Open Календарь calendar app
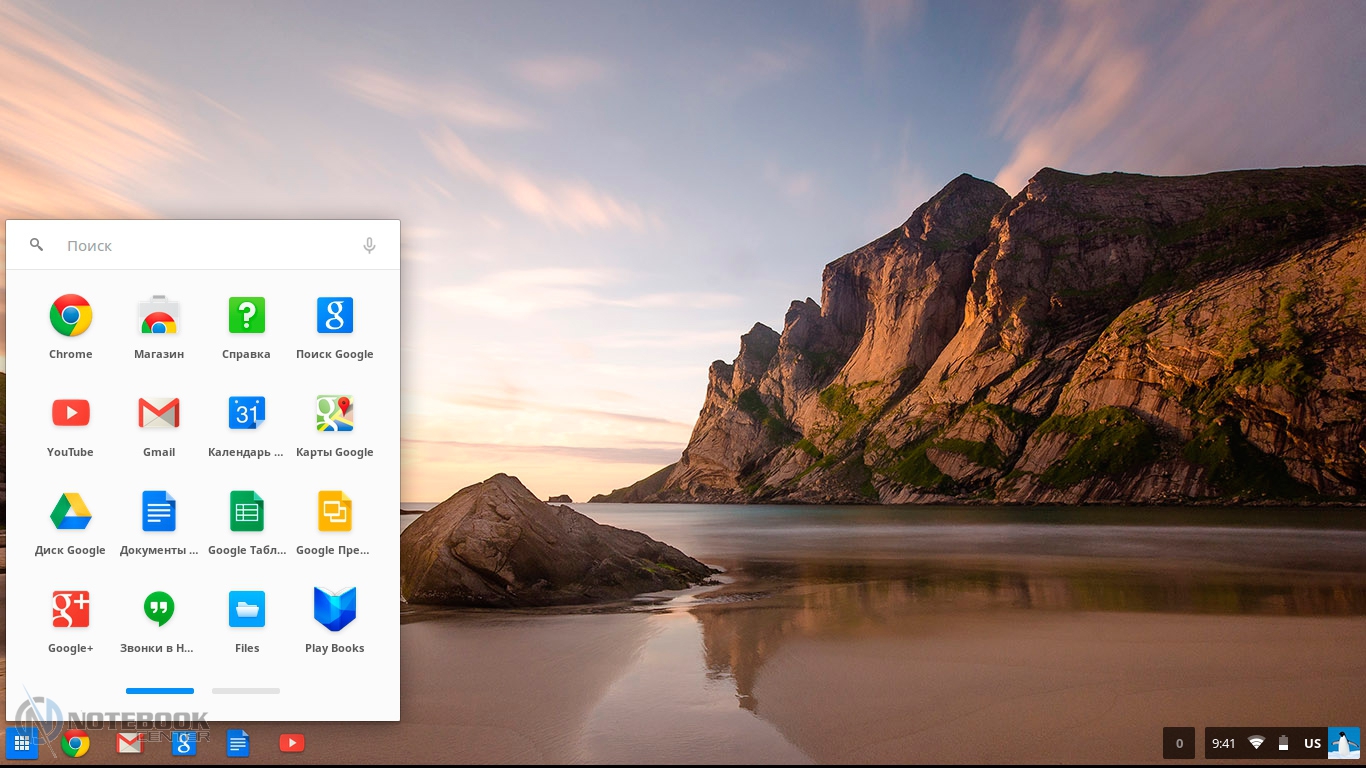 coord(247,414)
